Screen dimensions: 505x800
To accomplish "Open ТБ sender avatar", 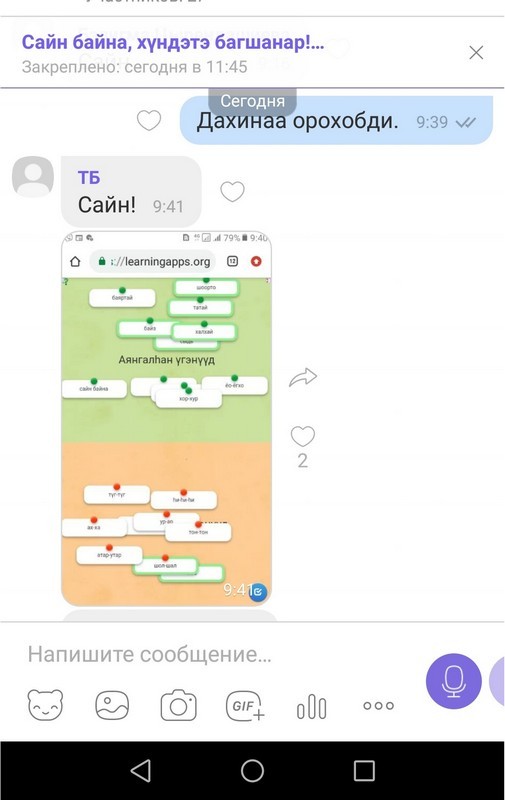I will 33,177.
